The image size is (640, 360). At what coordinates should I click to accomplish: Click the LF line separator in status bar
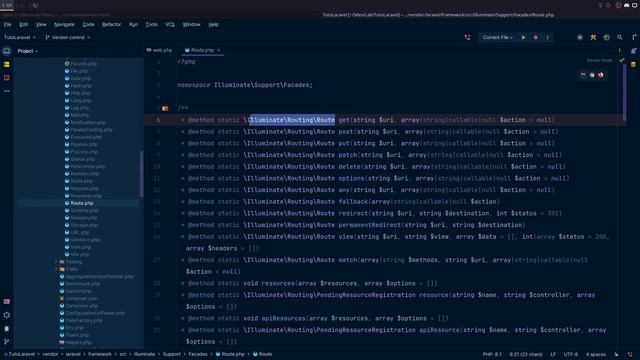pyautogui.click(x=553, y=354)
